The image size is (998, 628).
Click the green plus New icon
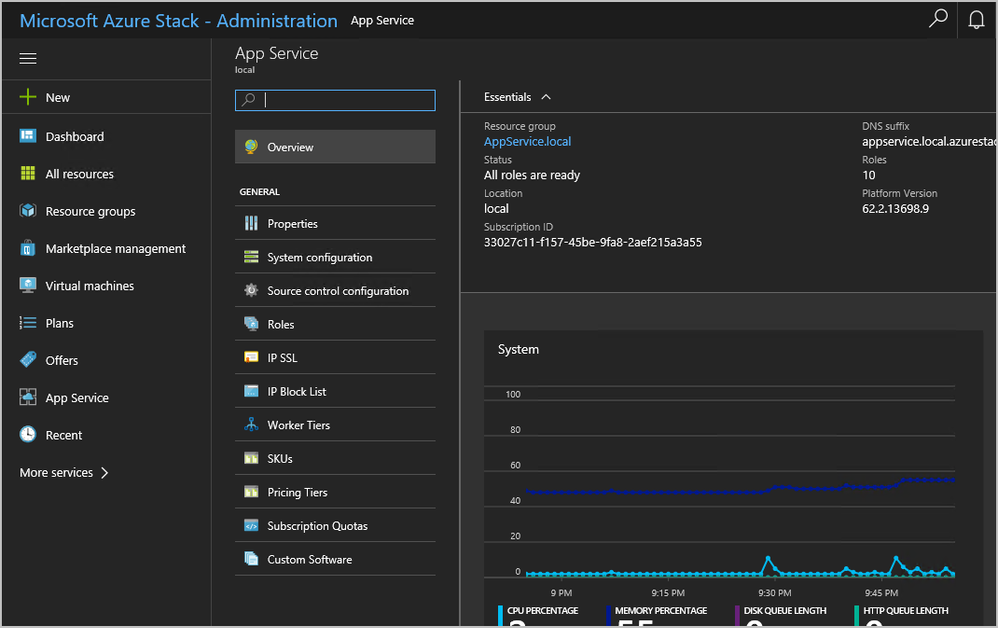(28, 97)
